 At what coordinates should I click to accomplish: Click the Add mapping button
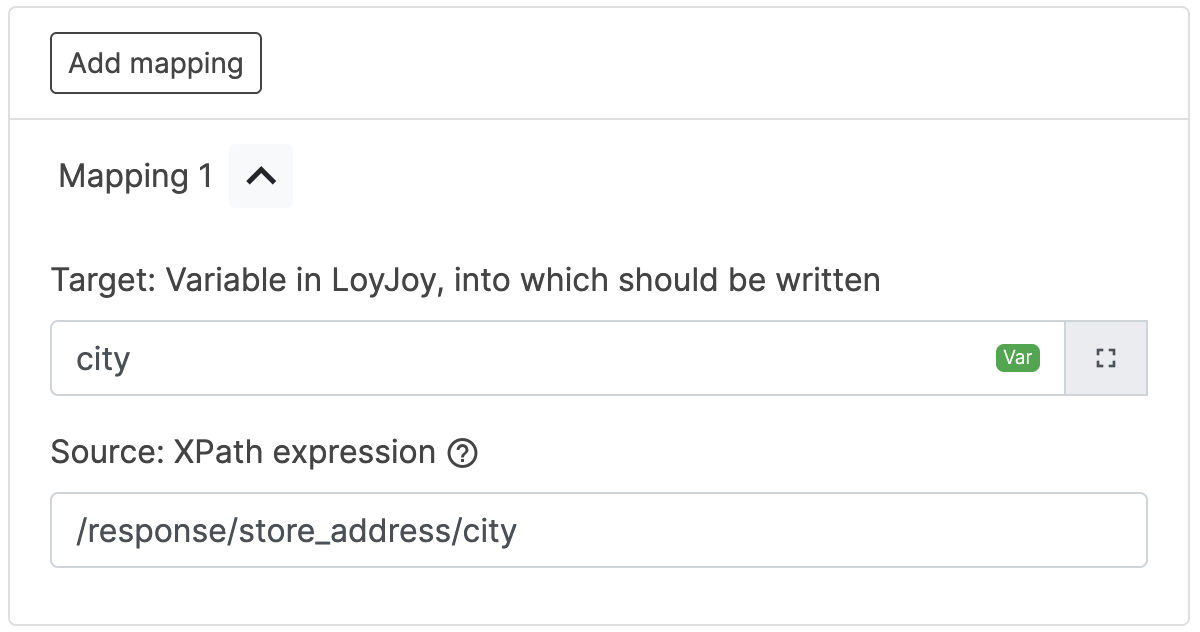[x=156, y=63]
